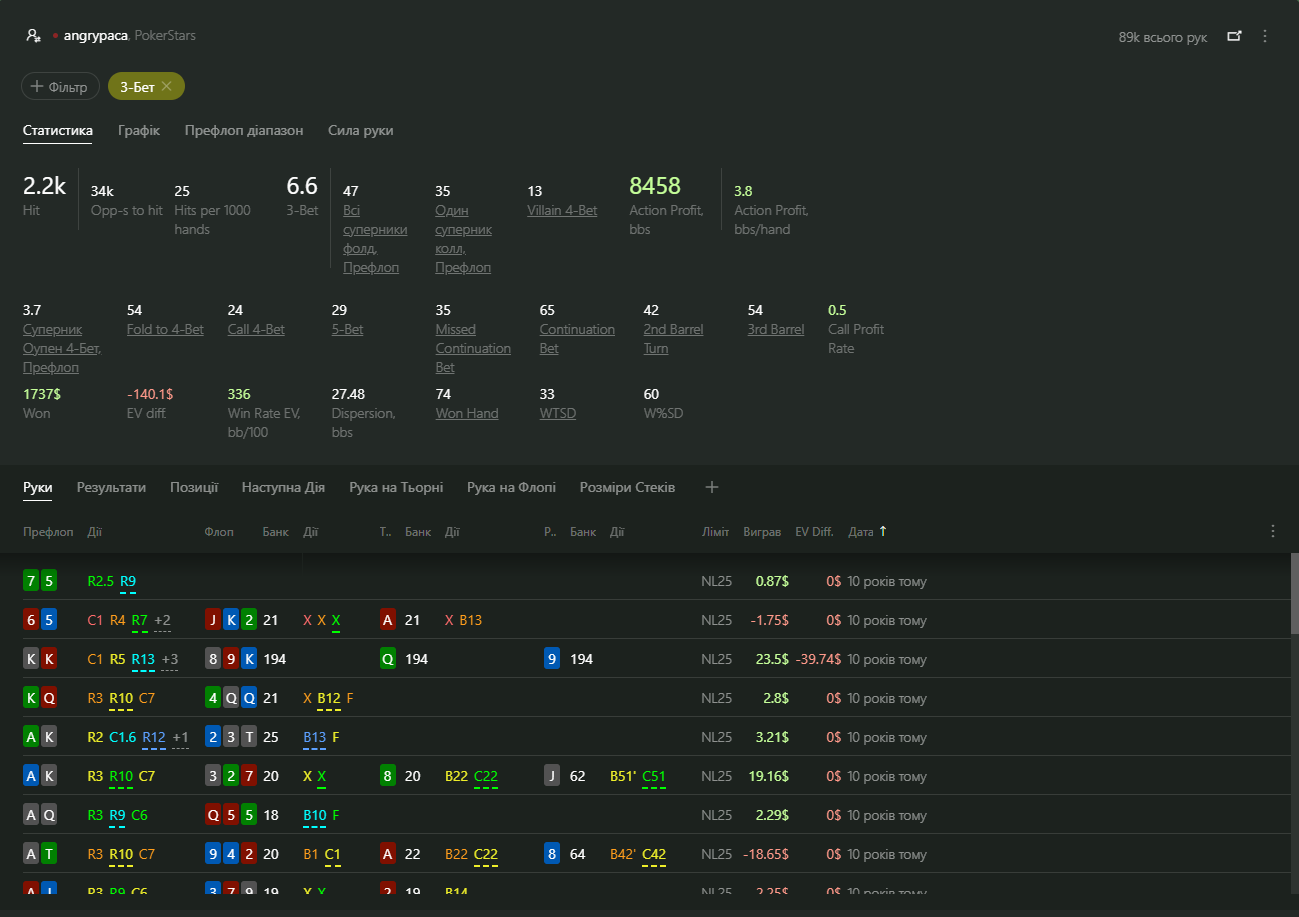Screen dimensions: 1299x917
Task: Select the K K hand row winning 23.5$
Action: point(645,659)
